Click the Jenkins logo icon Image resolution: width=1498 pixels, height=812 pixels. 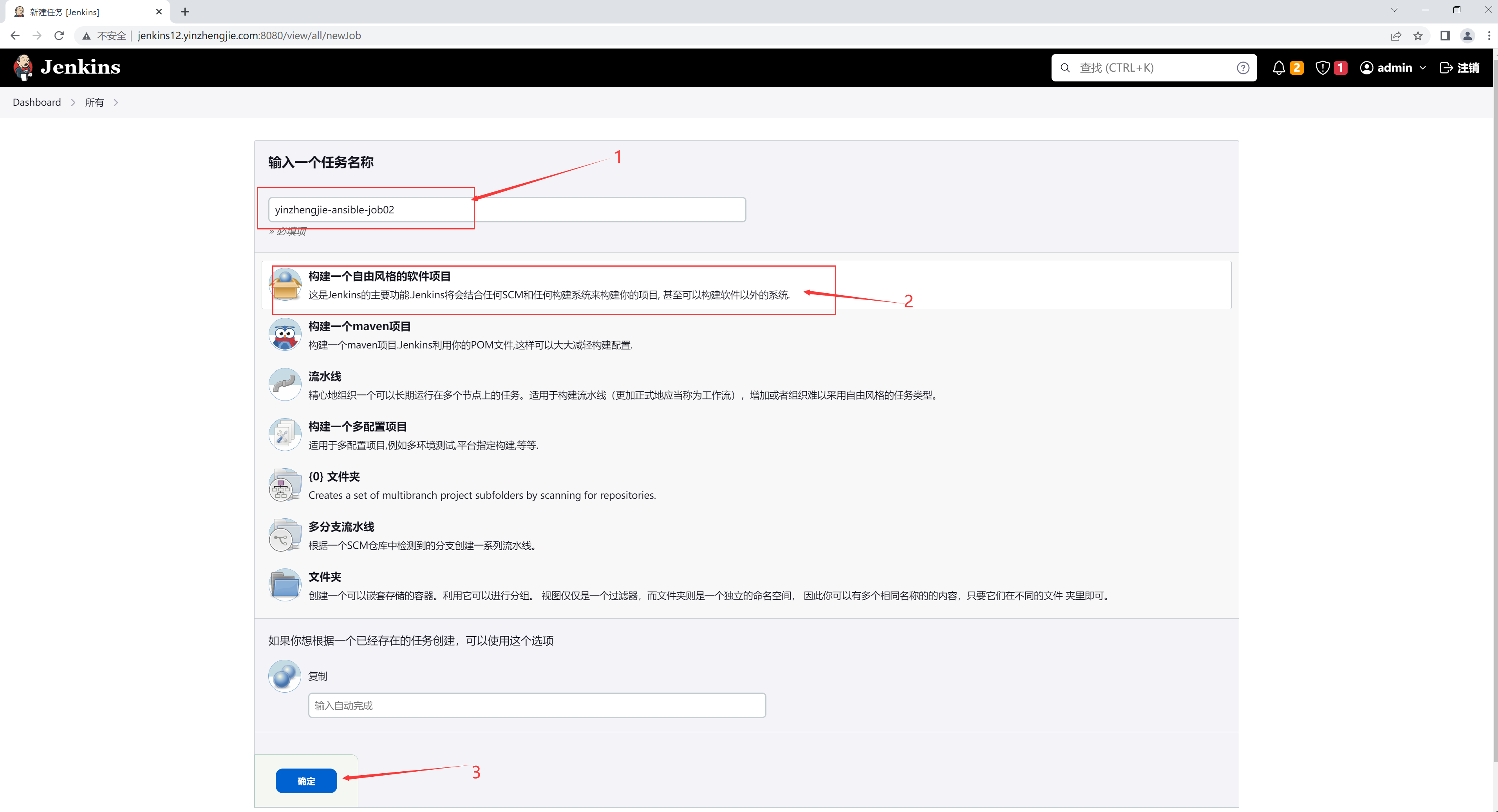tap(23, 67)
